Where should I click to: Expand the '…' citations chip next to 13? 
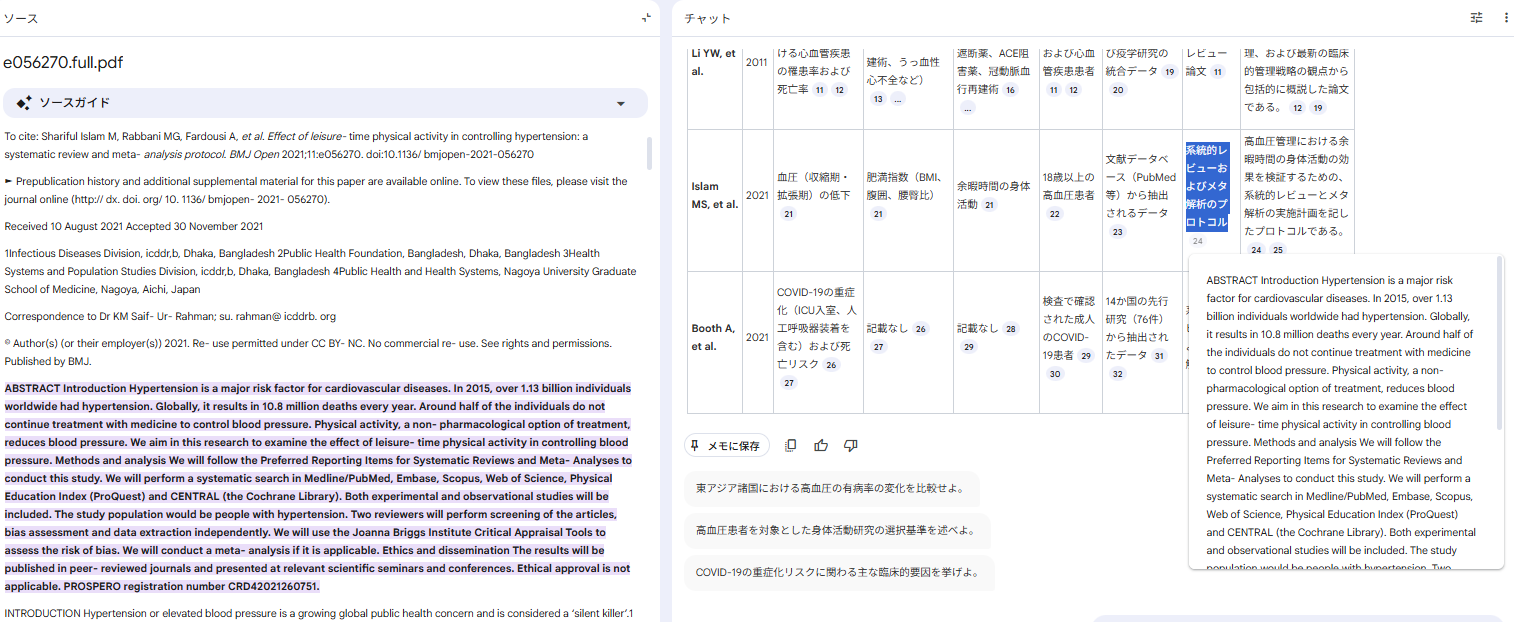898,99
